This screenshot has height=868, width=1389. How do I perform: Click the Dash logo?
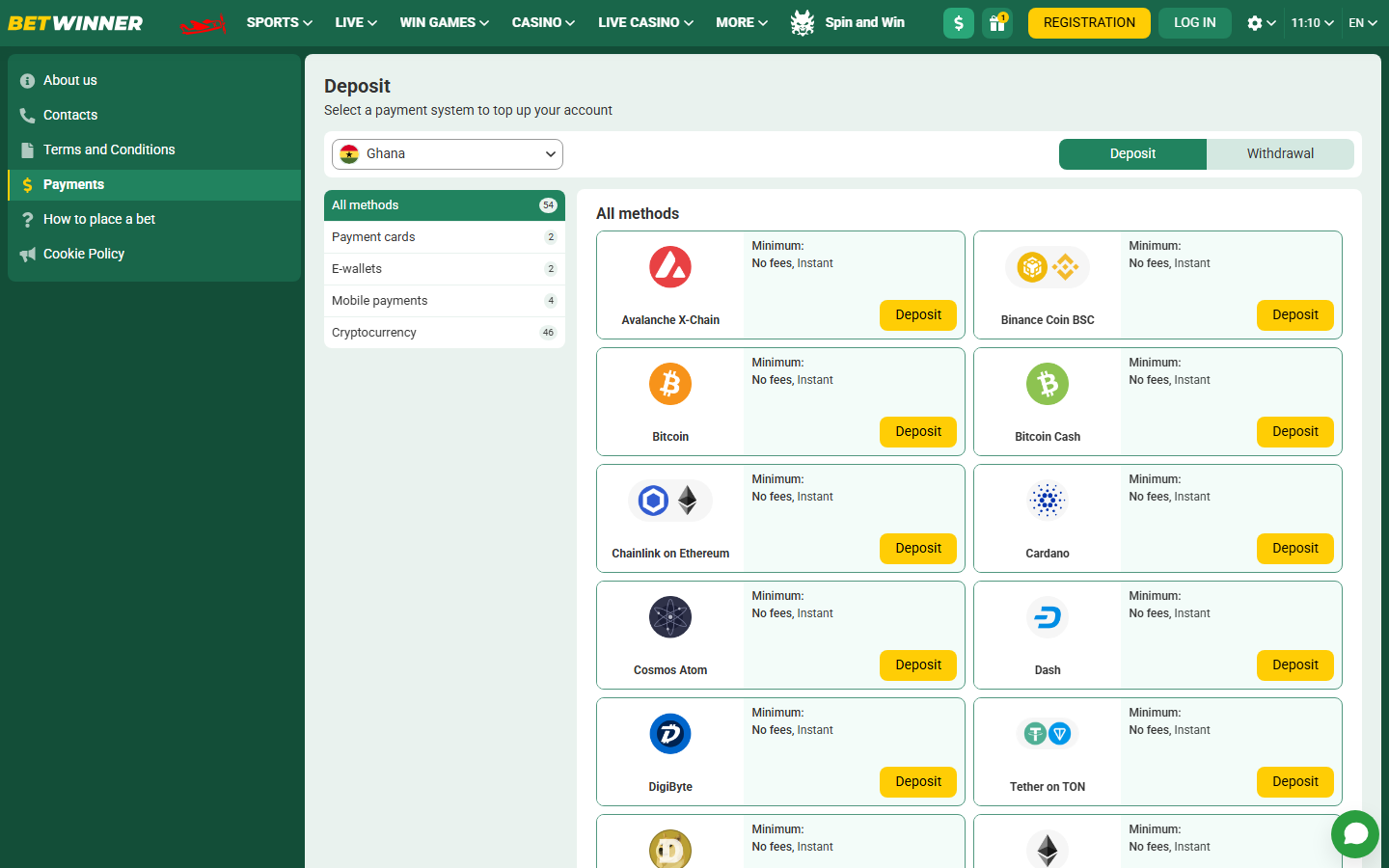pos(1048,617)
